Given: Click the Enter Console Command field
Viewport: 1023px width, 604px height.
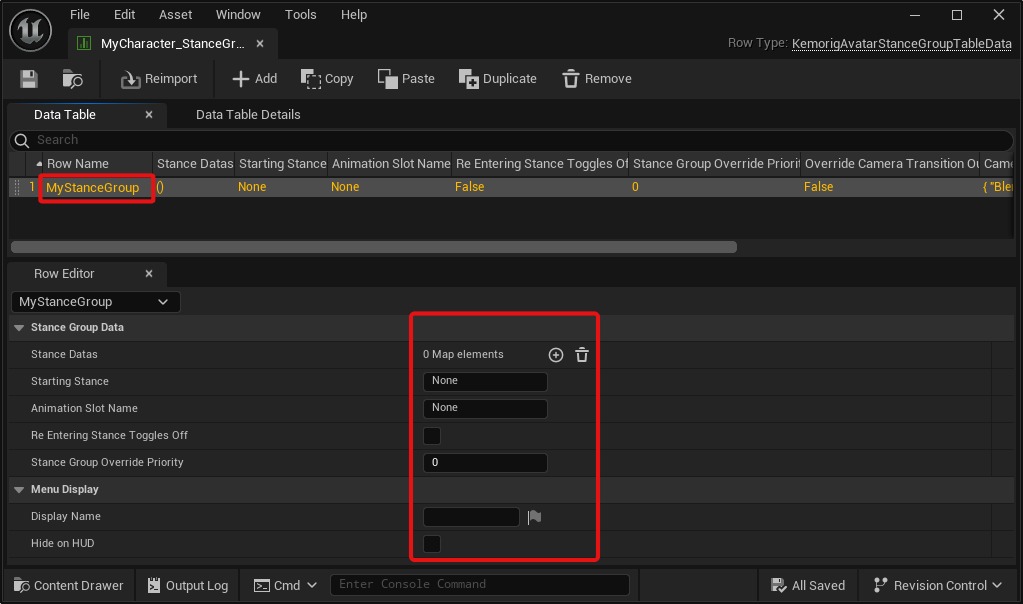Looking at the screenshot, I should point(480,585).
